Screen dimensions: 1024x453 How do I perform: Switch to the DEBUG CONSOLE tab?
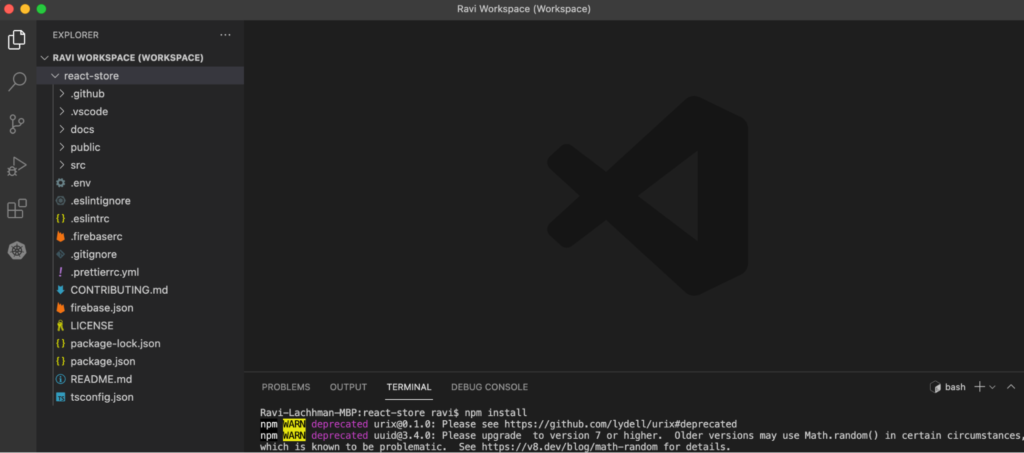click(489, 387)
